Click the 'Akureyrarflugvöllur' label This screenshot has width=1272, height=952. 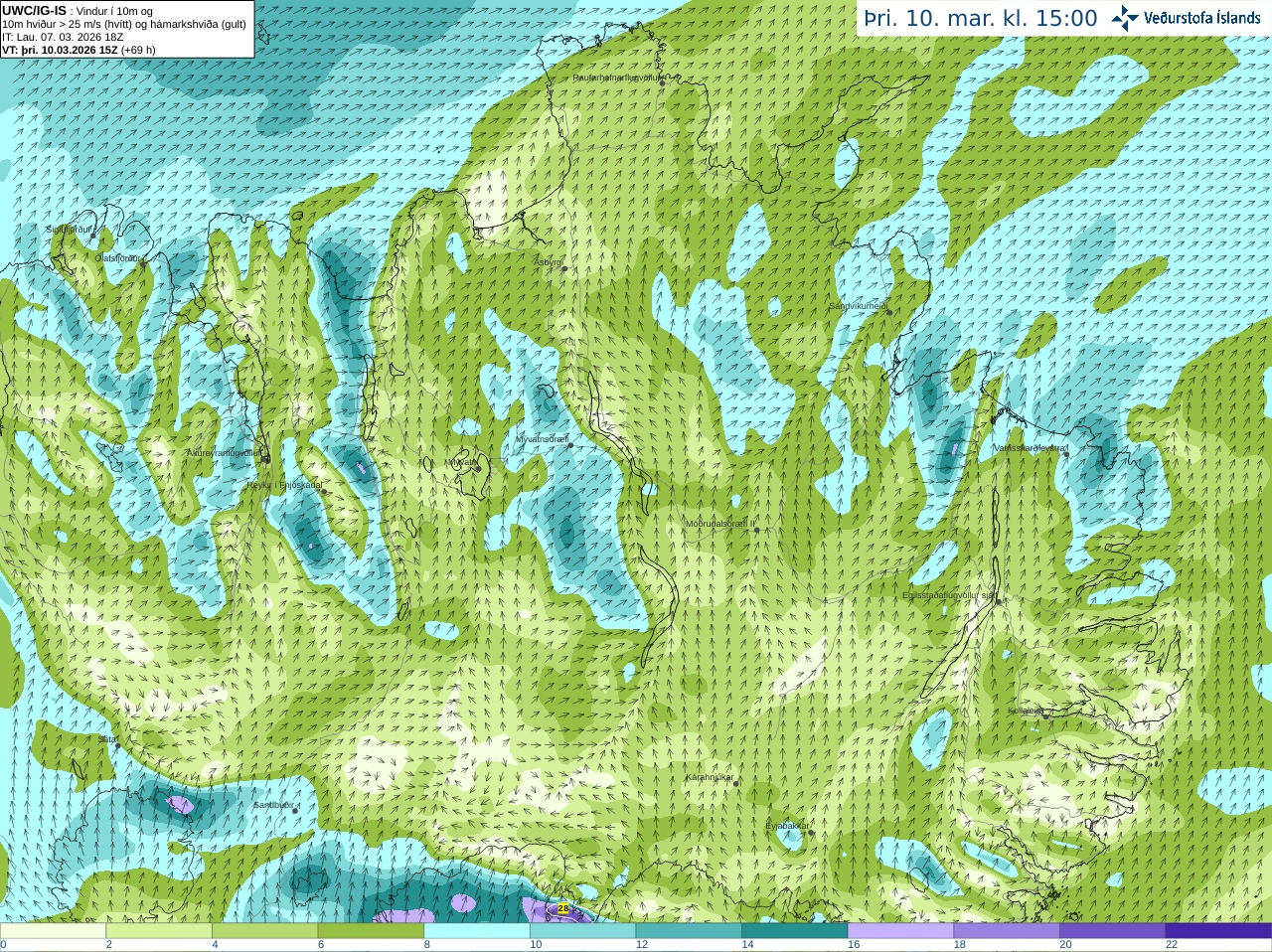click(x=225, y=453)
